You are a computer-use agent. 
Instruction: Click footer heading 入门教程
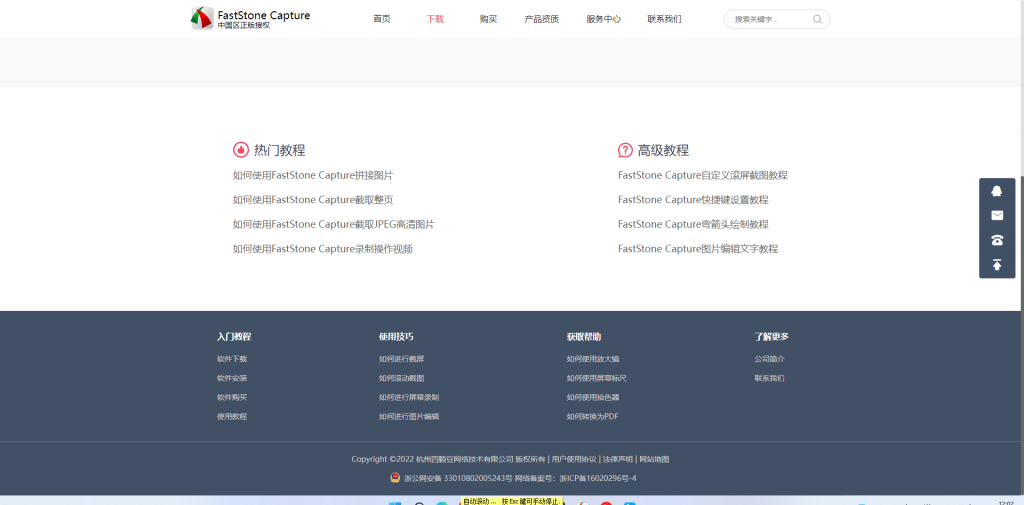234,337
